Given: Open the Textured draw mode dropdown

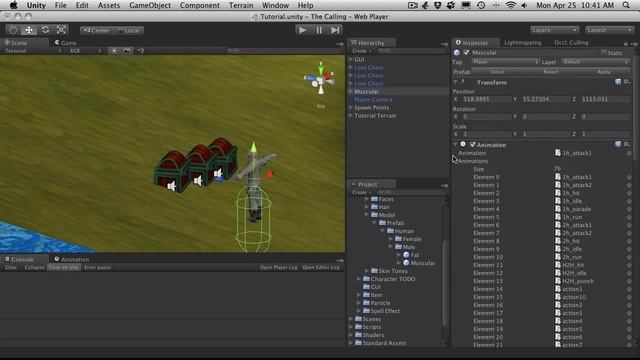Looking at the screenshot, I should click(33, 51).
